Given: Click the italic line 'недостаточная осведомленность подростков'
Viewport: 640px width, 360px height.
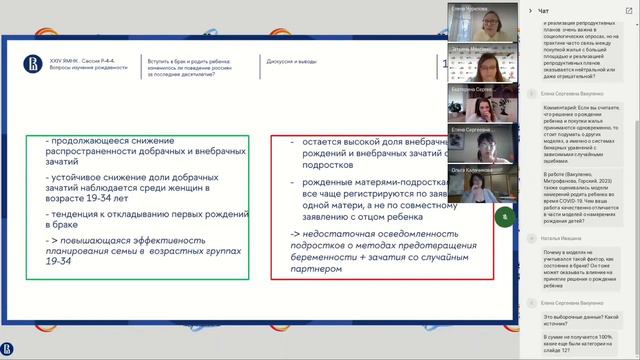Looking at the screenshot, I should point(383,251).
